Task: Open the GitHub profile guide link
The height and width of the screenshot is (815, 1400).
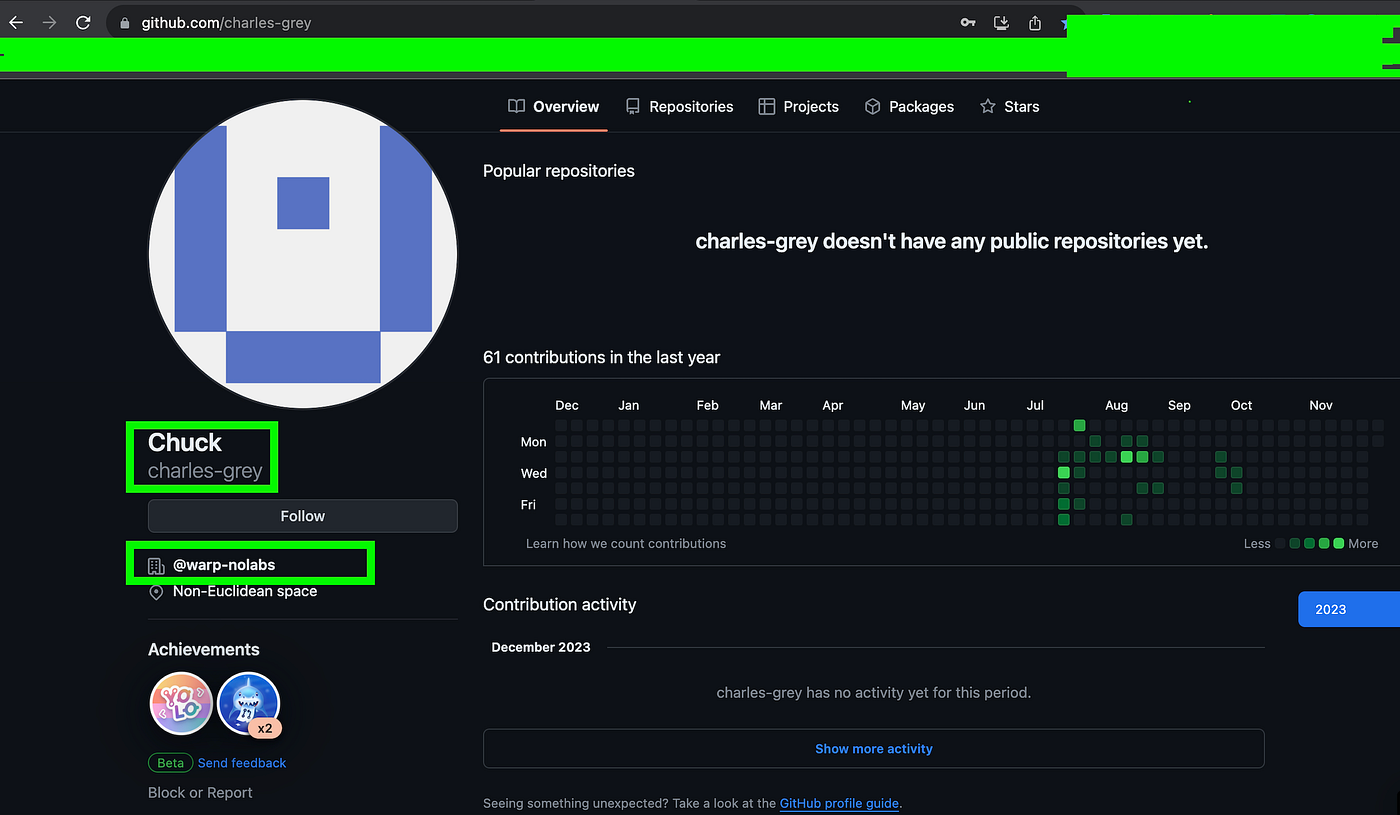Action: 839,803
